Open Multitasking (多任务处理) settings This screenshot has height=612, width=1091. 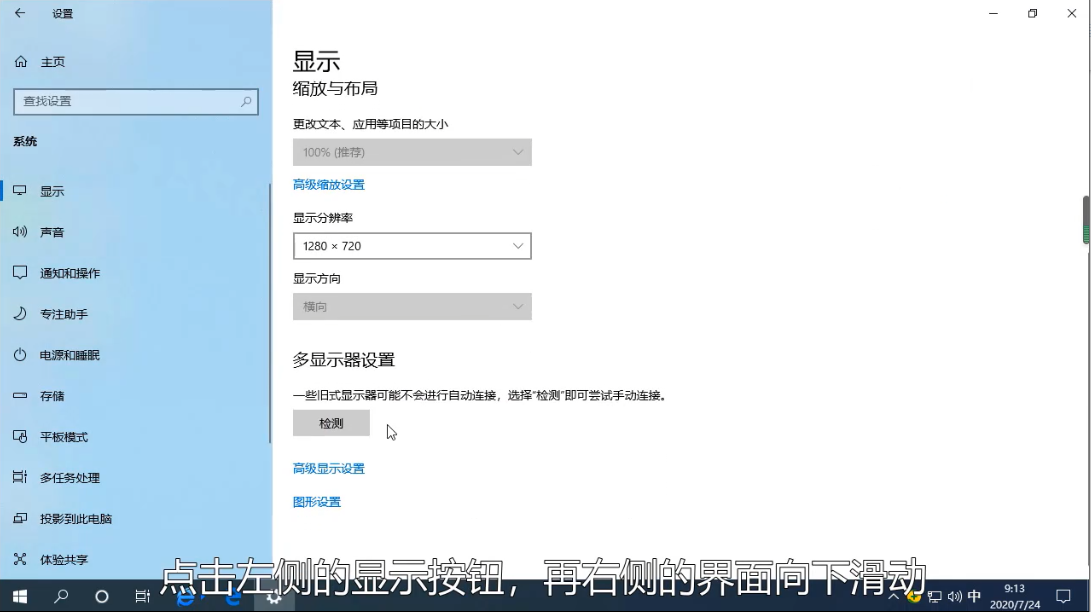[71, 477]
